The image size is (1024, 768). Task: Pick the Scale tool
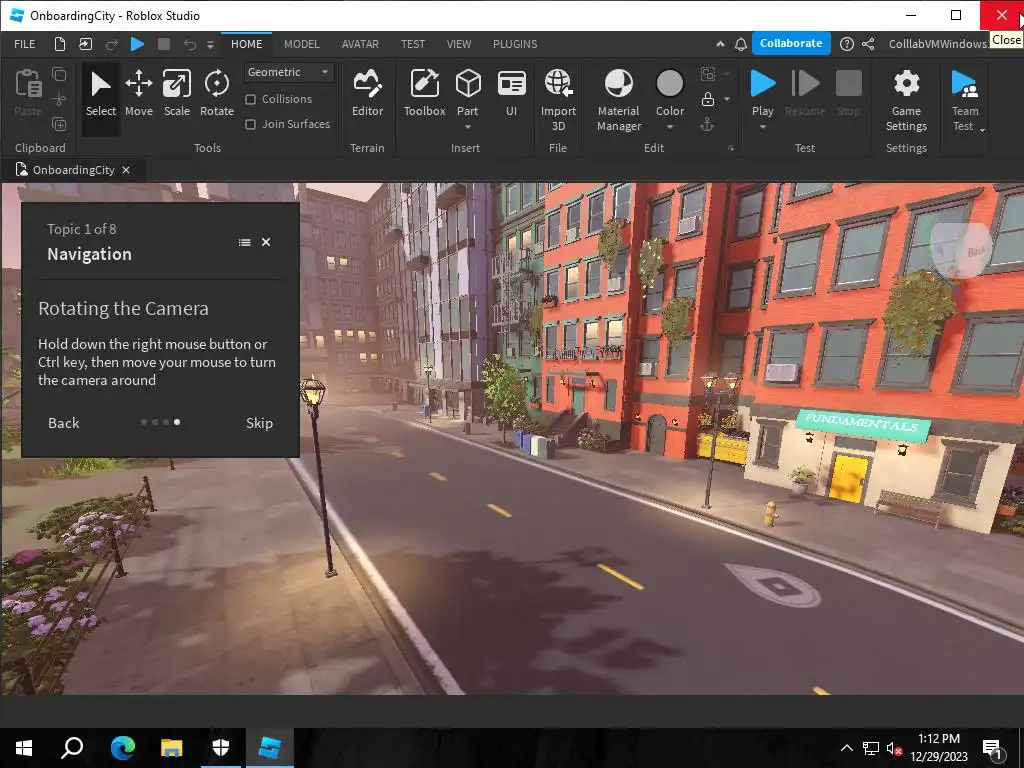[176, 95]
